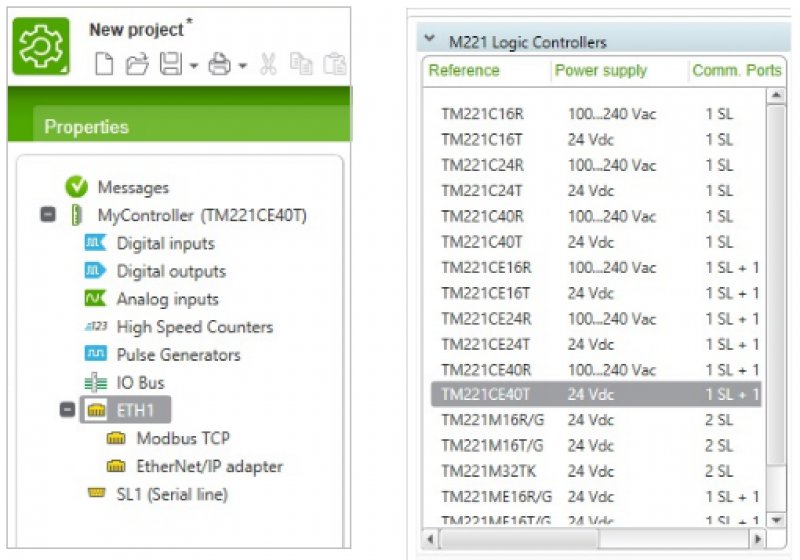Paste with the clipboard icon
Viewport: 800px width, 560px height.
coord(335,64)
